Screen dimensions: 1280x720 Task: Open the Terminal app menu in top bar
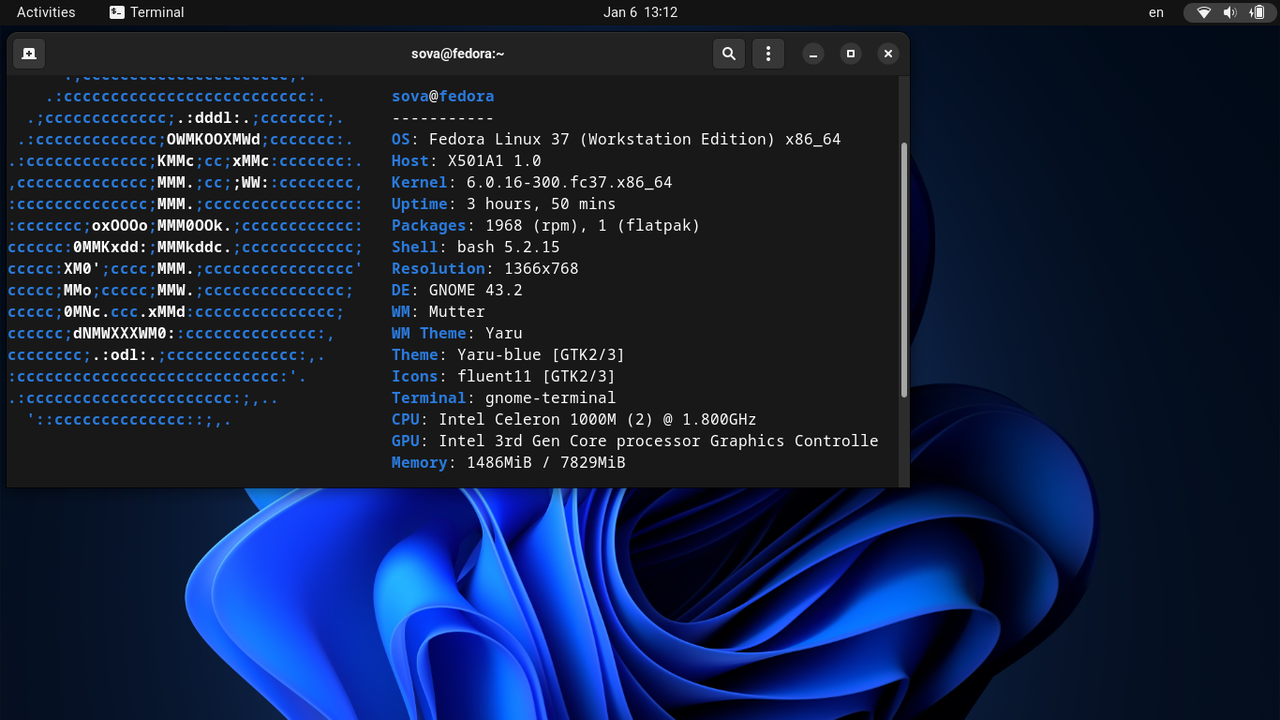(x=147, y=12)
